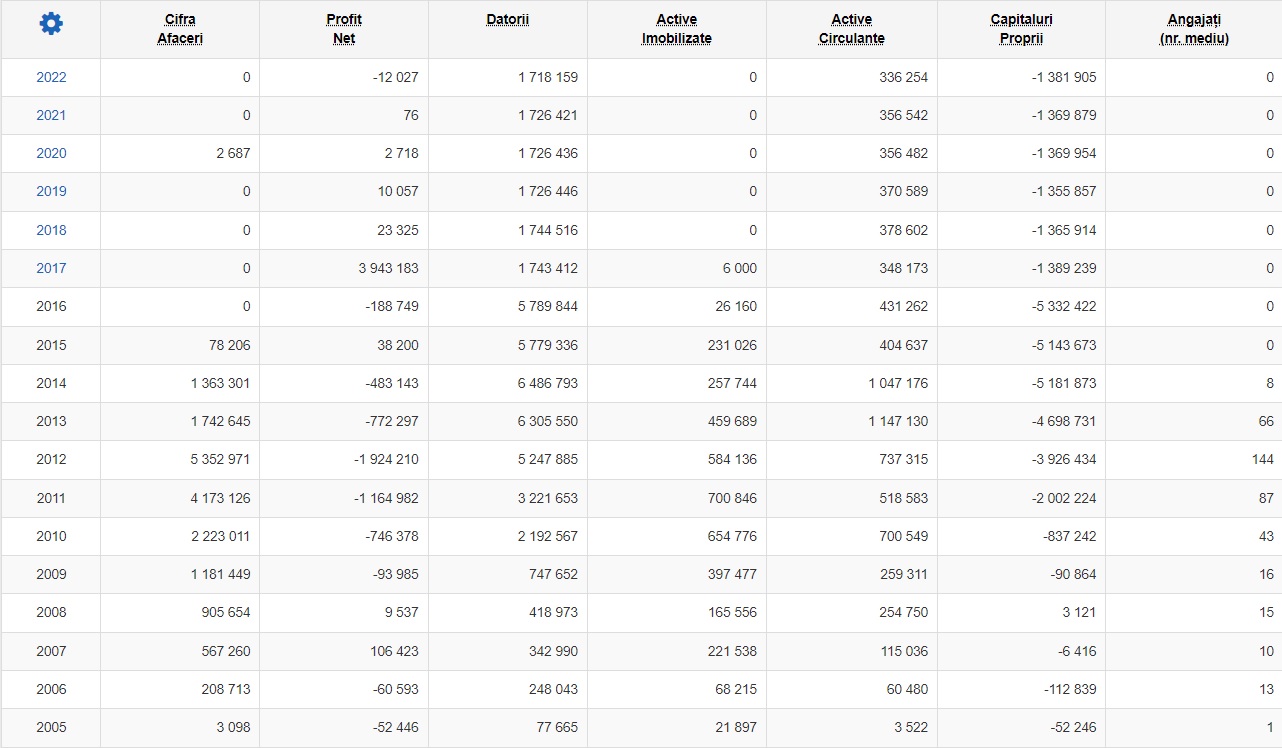Open the table settings gear icon
1282x748 pixels.
click(x=51, y=24)
